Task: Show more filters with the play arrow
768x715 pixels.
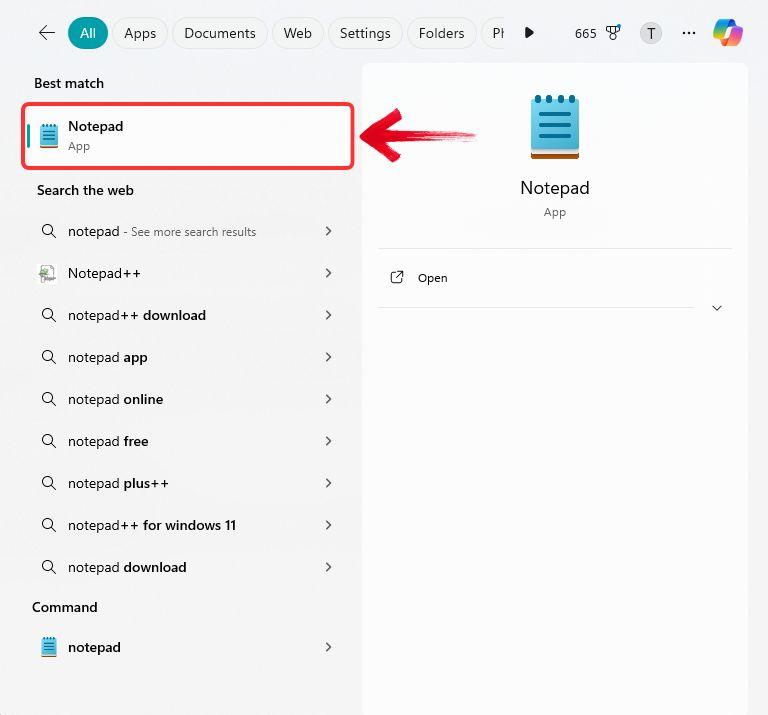Action: tap(529, 33)
